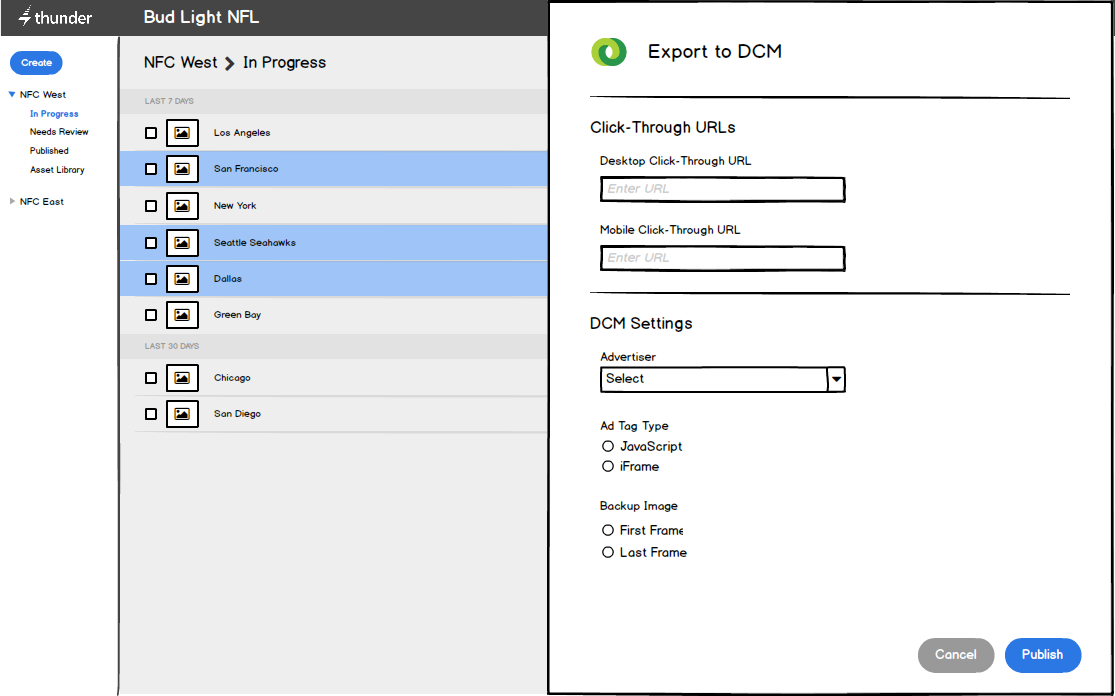The height and width of the screenshot is (696, 1115).
Task: Click the Create button
Action: [x=36, y=63]
